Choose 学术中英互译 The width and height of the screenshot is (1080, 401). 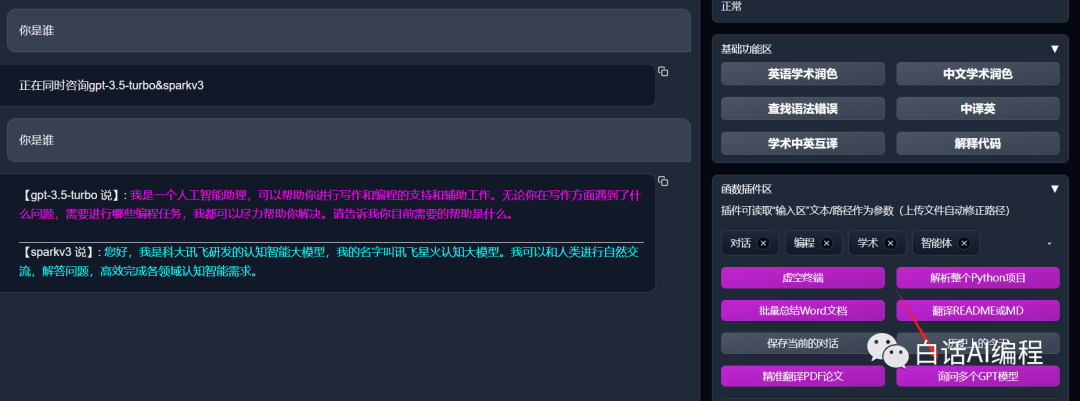[x=802, y=143]
